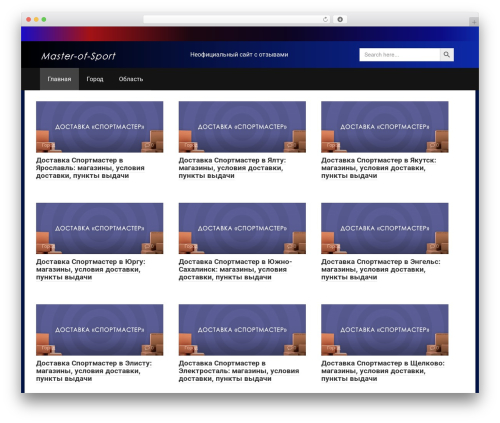Click thumbnail above the Юргу article
The height and width of the screenshot is (423, 500).
(x=100, y=228)
